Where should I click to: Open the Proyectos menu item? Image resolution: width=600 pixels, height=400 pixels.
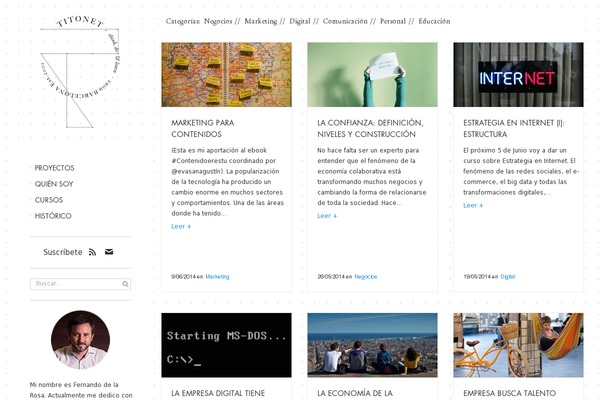coord(54,168)
